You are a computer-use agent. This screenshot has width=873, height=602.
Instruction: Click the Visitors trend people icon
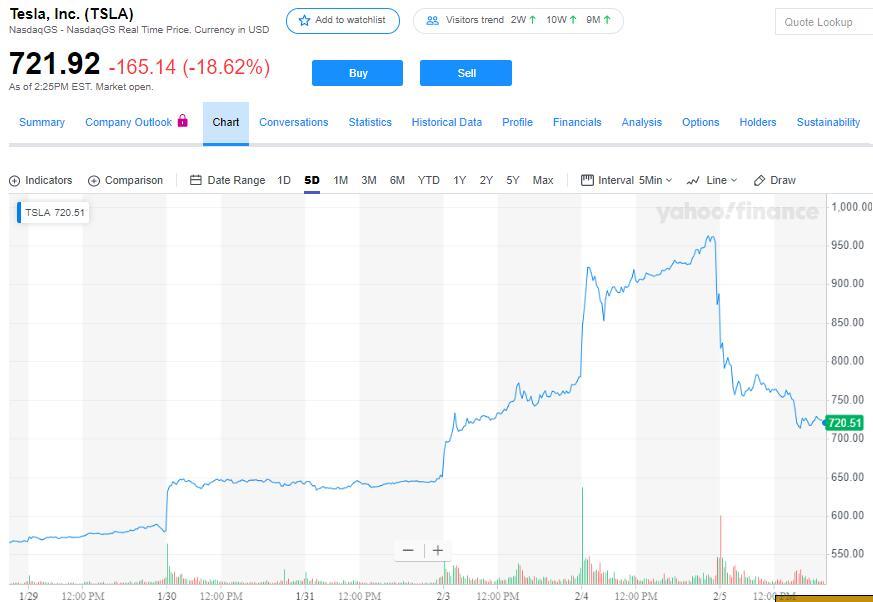[x=432, y=21]
